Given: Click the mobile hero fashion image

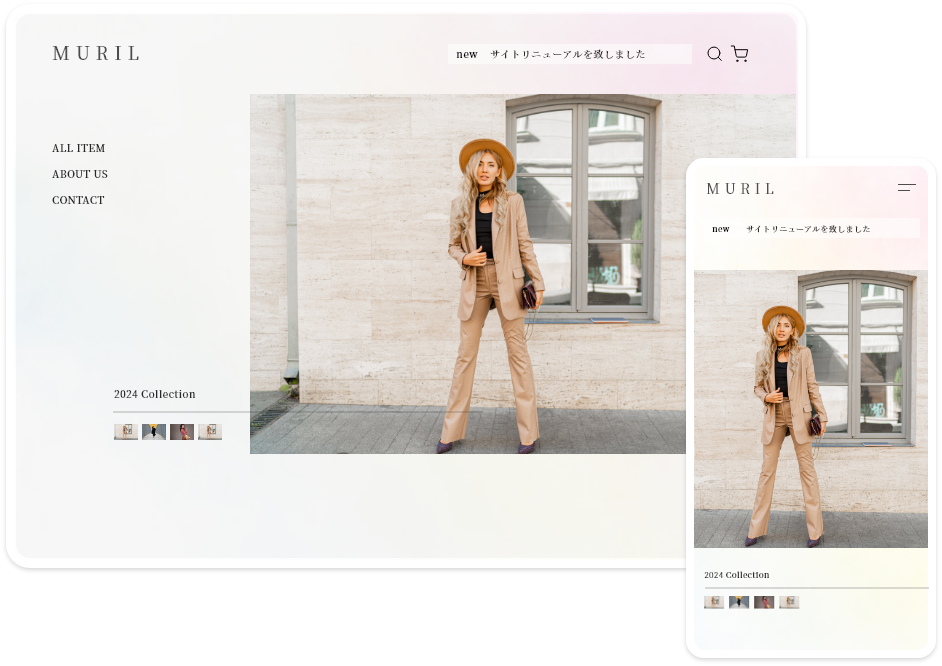Looking at the screenshot, I should pos(810,409).
